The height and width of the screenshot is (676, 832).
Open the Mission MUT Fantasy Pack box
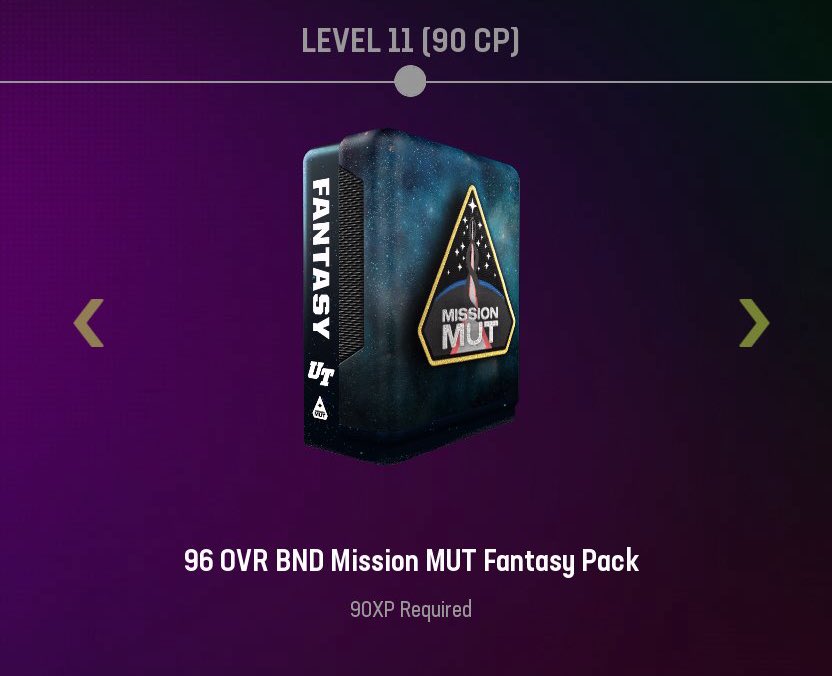411,296
